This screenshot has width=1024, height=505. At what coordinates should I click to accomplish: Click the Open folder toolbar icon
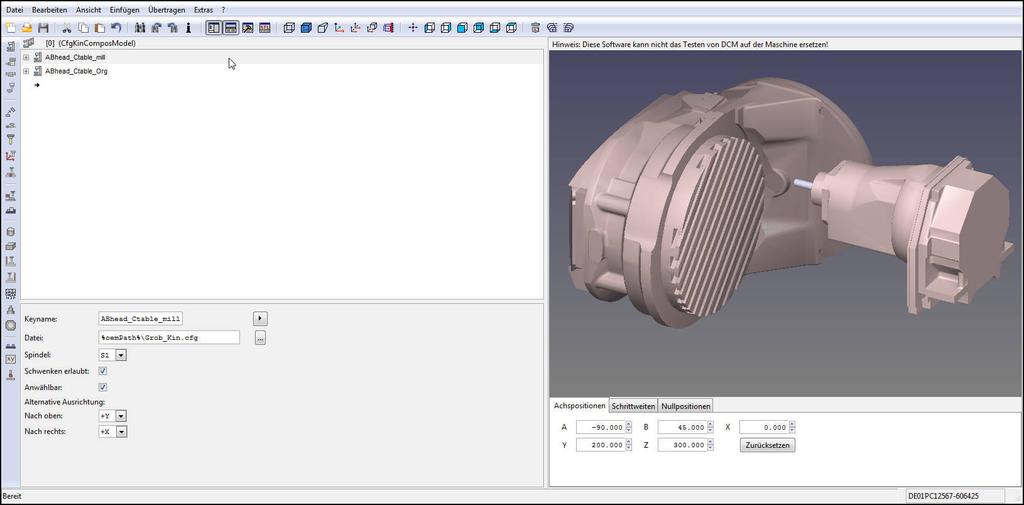coord(27,28)
